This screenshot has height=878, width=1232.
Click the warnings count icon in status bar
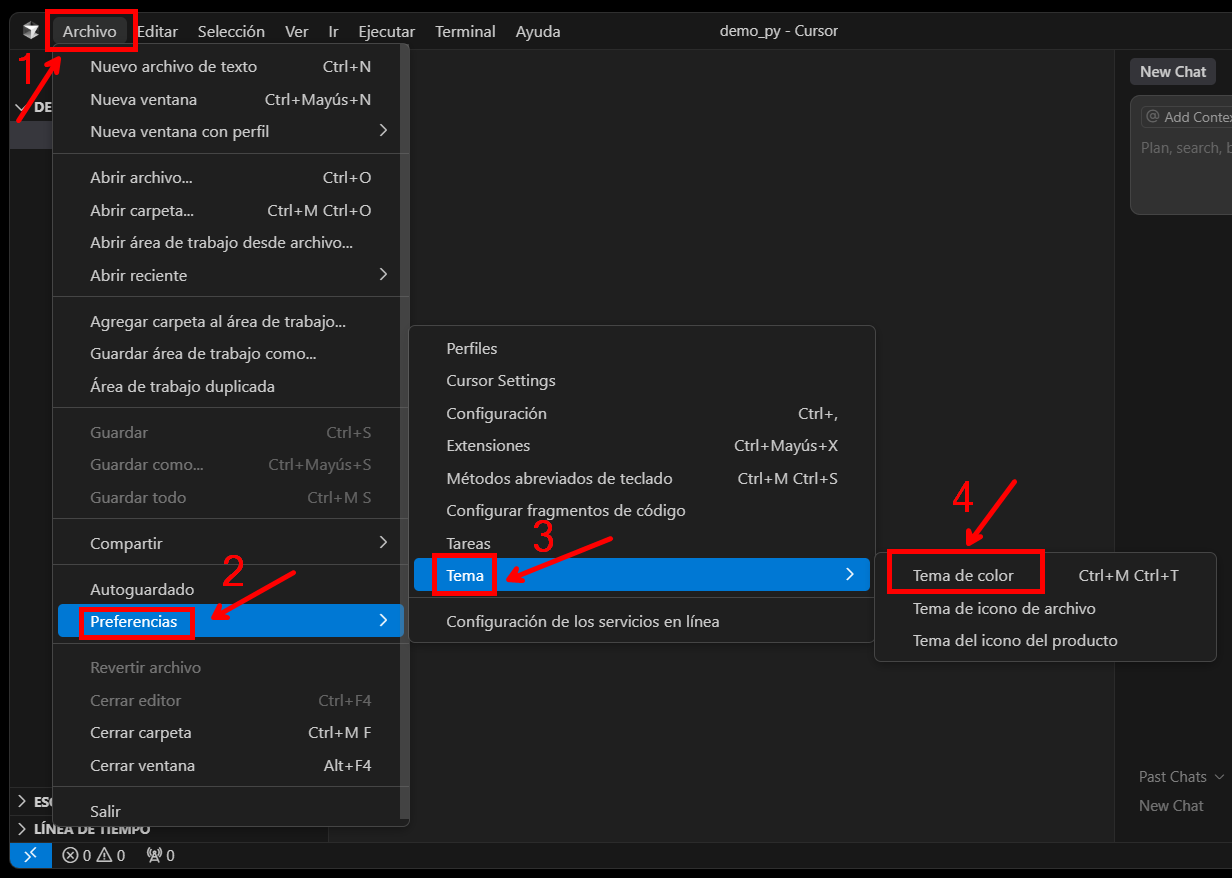pos(103,855)
